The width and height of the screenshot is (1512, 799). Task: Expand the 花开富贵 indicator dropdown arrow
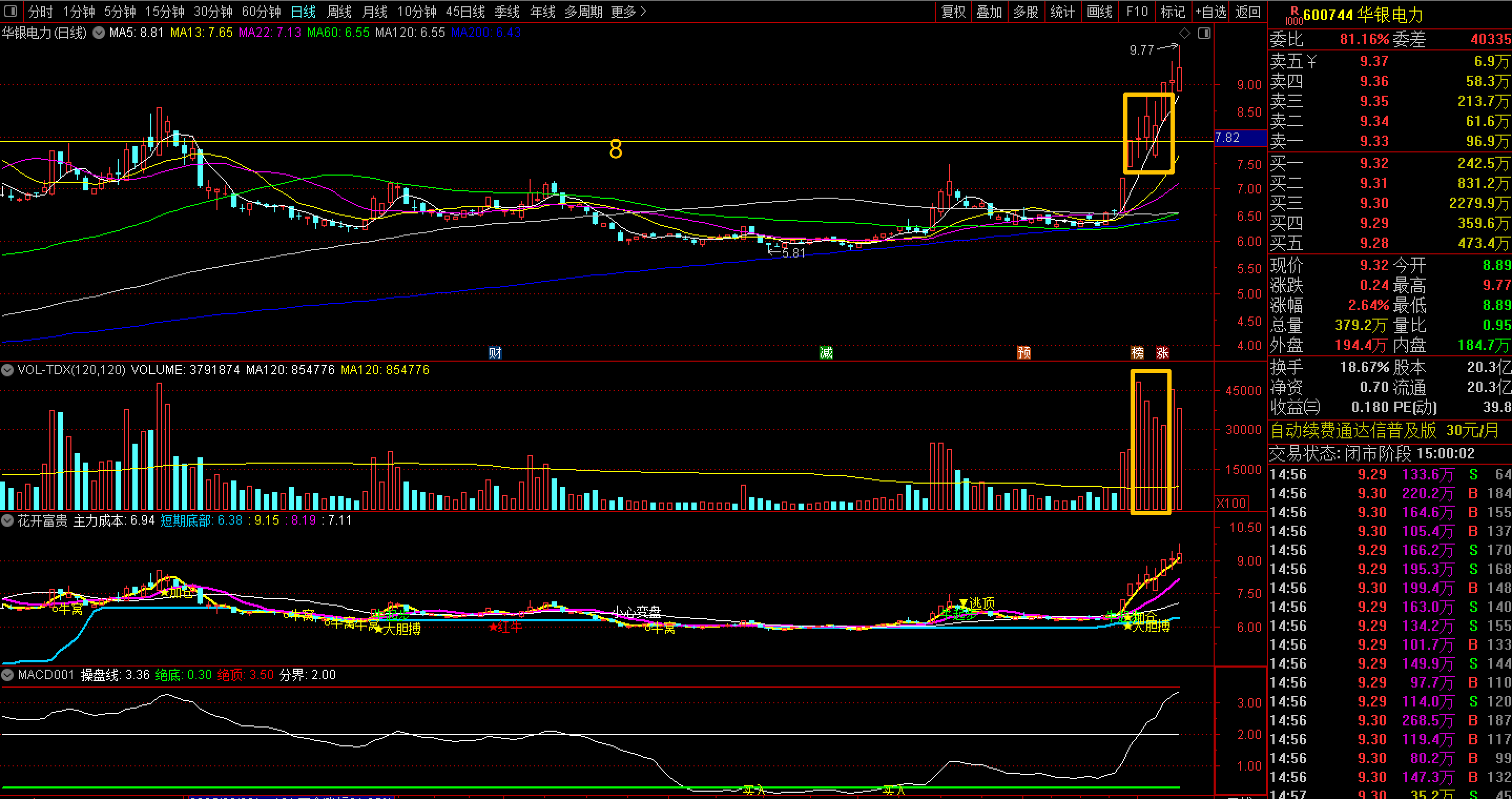[8, 520]
